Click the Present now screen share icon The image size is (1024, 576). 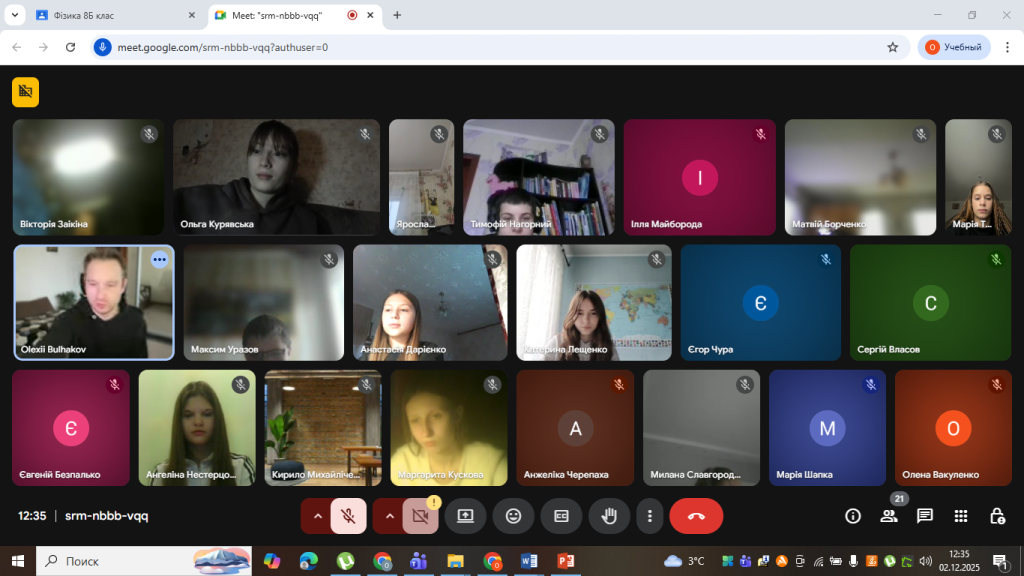click(465, 516)
